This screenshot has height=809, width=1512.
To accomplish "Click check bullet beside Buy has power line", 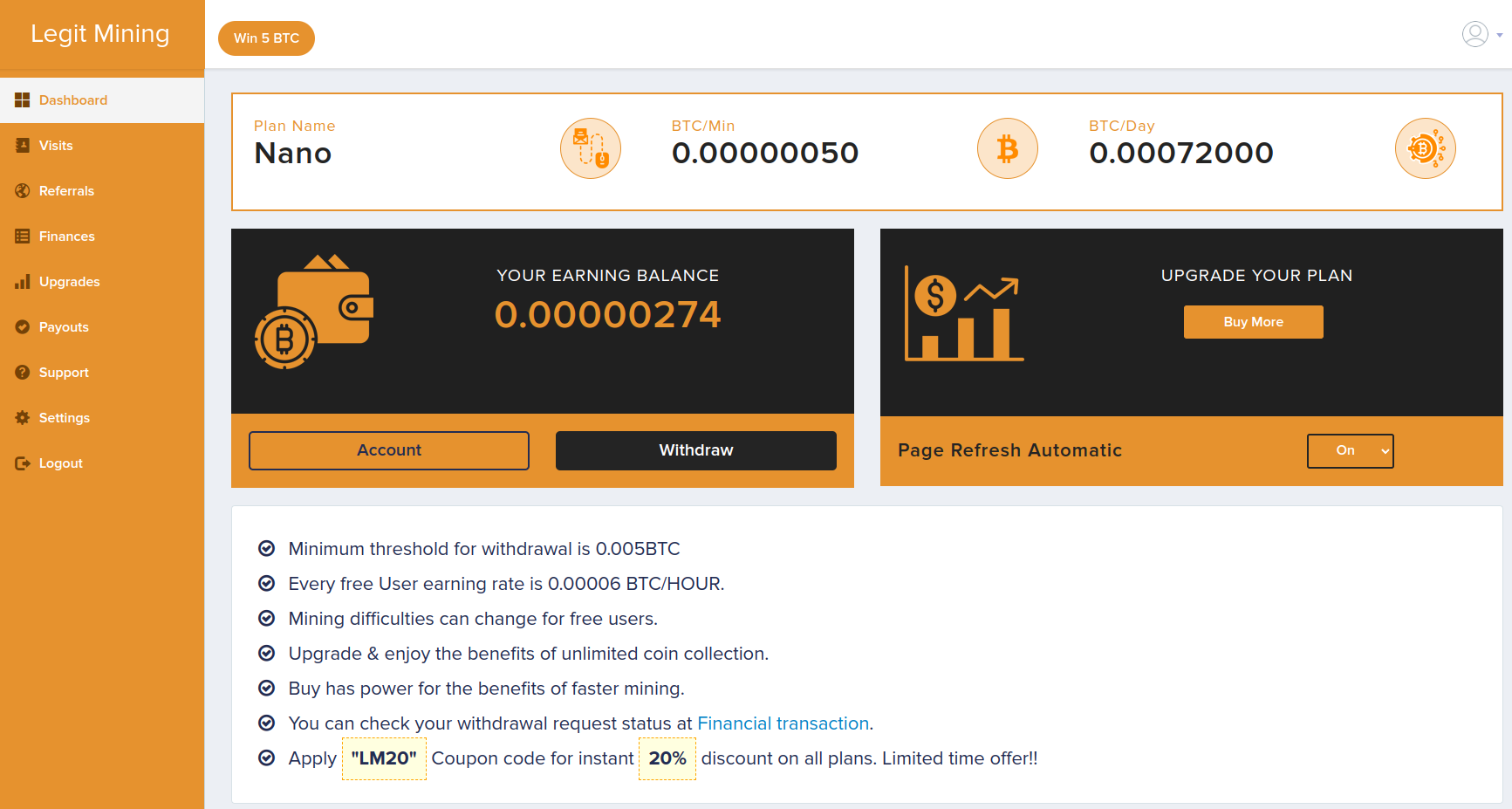I will 267,689.
